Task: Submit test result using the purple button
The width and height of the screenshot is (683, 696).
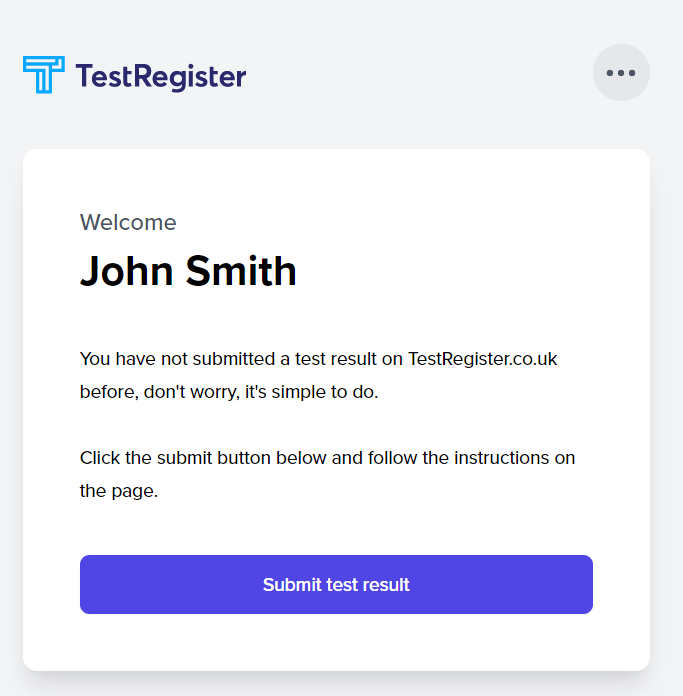Action: (x=336, y=584)
